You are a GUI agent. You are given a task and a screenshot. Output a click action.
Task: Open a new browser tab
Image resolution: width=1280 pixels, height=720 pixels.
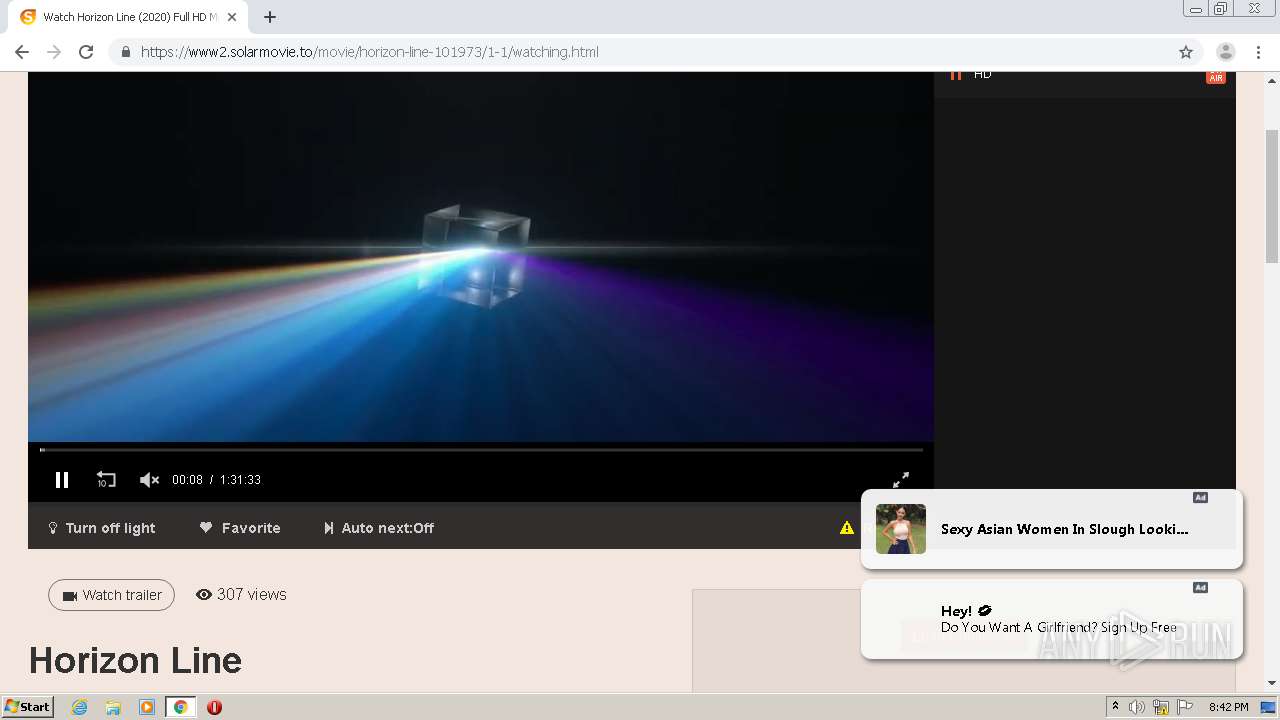270,17
